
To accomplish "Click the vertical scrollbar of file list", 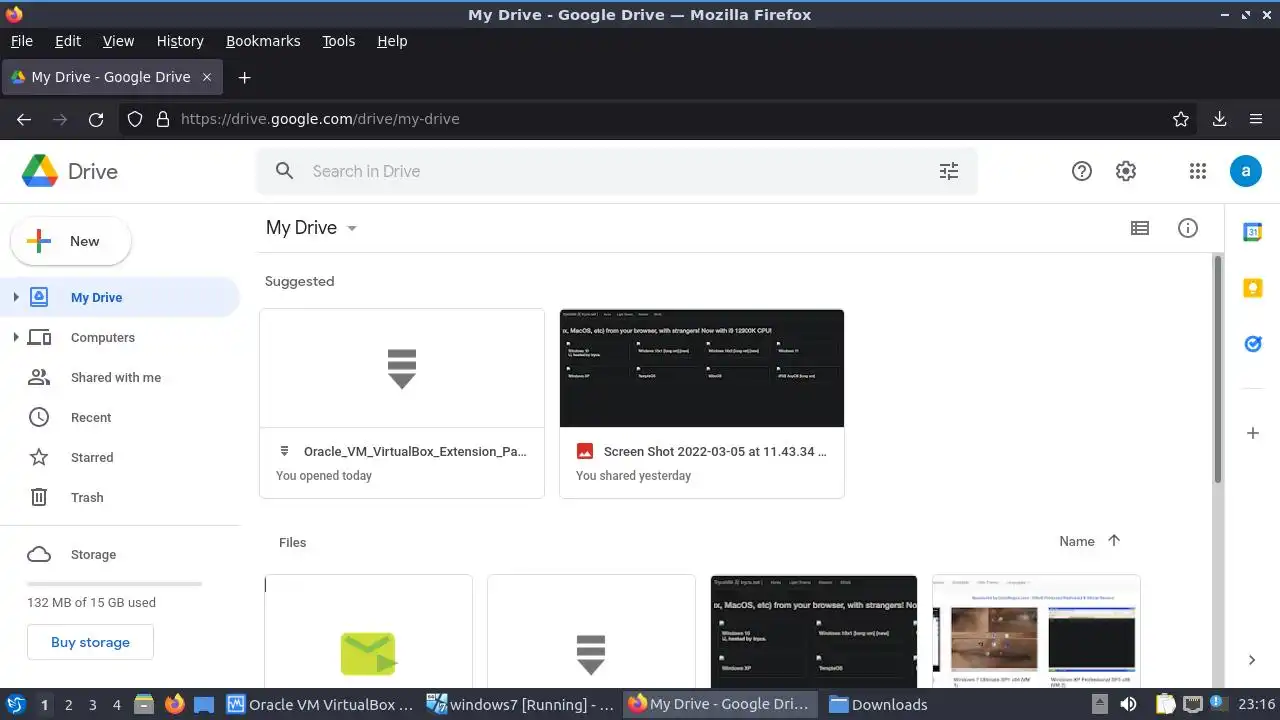I will (1217, 370).
